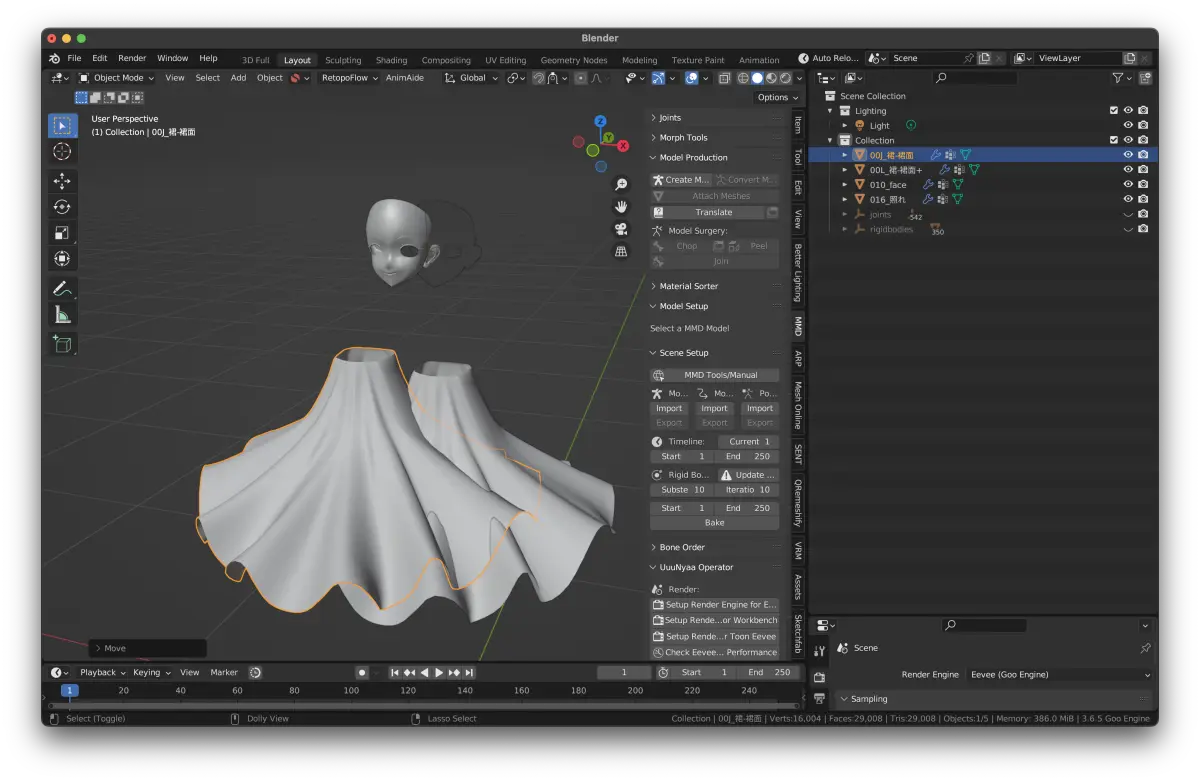Select solid viewport shading mode
This screenshot has height=781, width=1200.
coord(757,78)
